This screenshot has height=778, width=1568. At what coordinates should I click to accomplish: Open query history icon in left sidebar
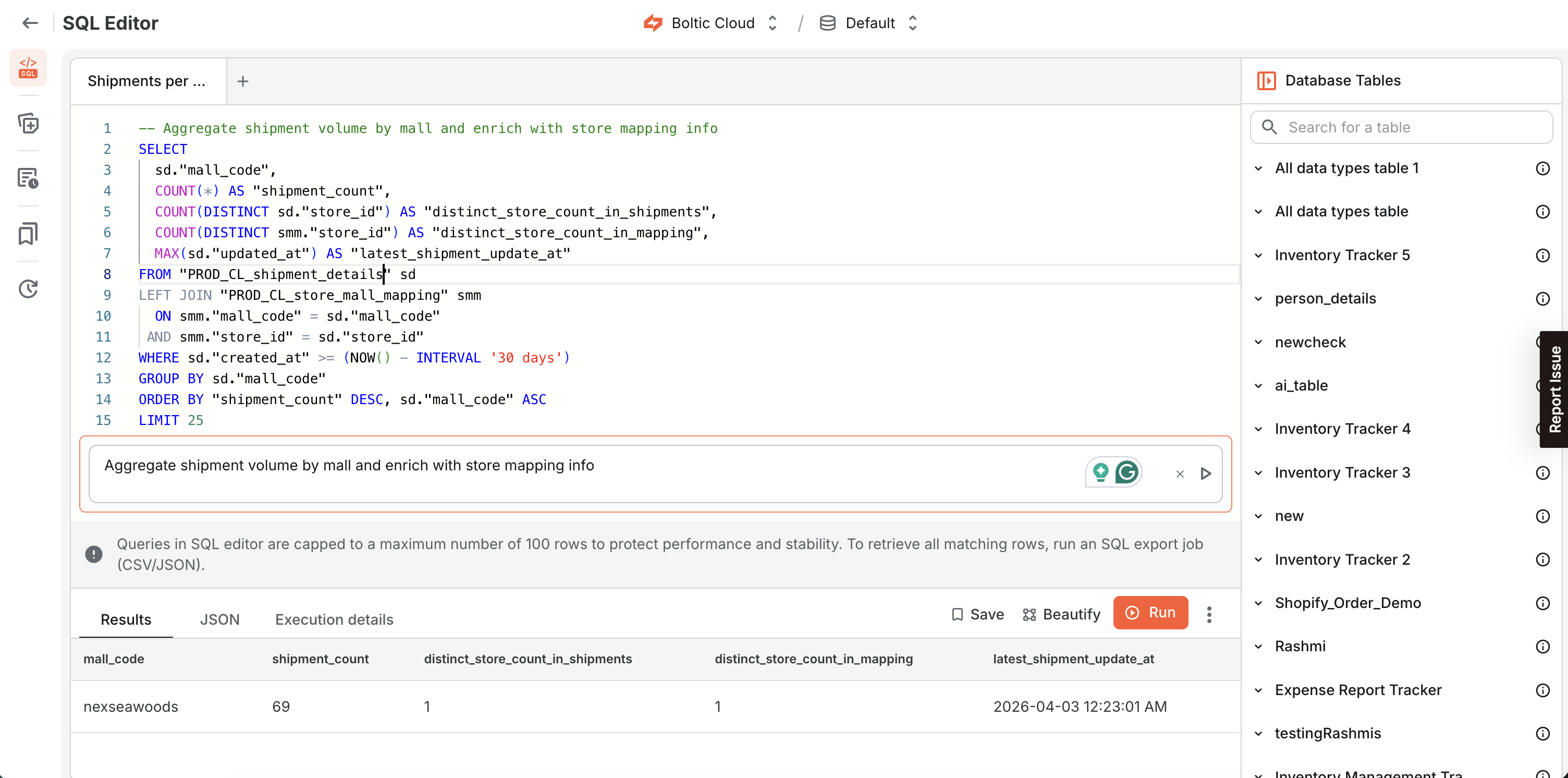pos(28,288)
